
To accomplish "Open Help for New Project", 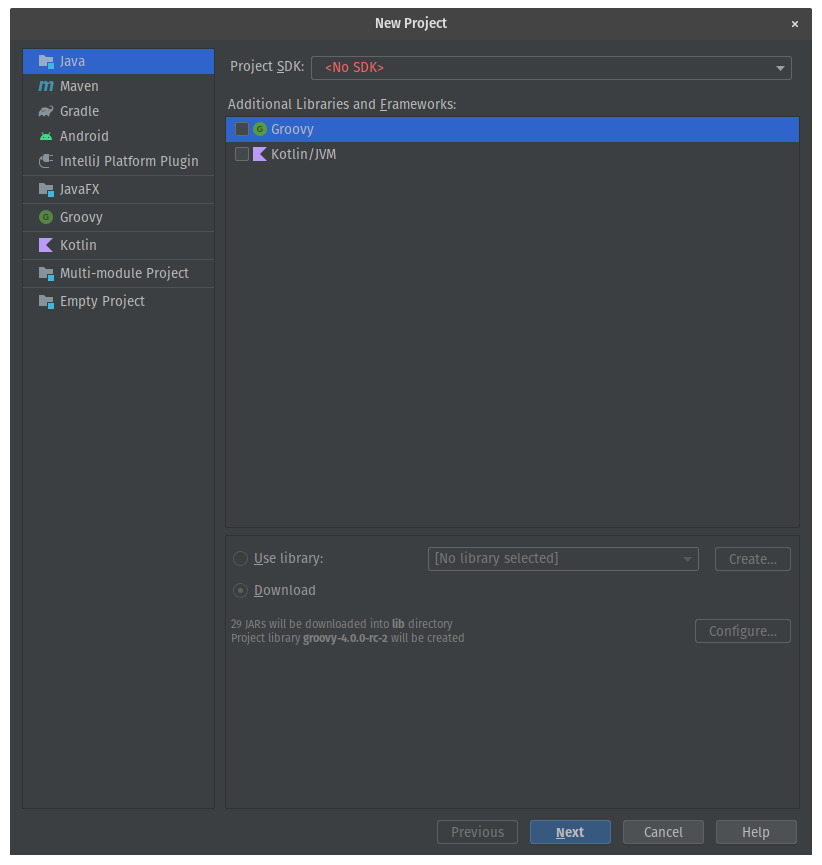I will tap(756, 832).
